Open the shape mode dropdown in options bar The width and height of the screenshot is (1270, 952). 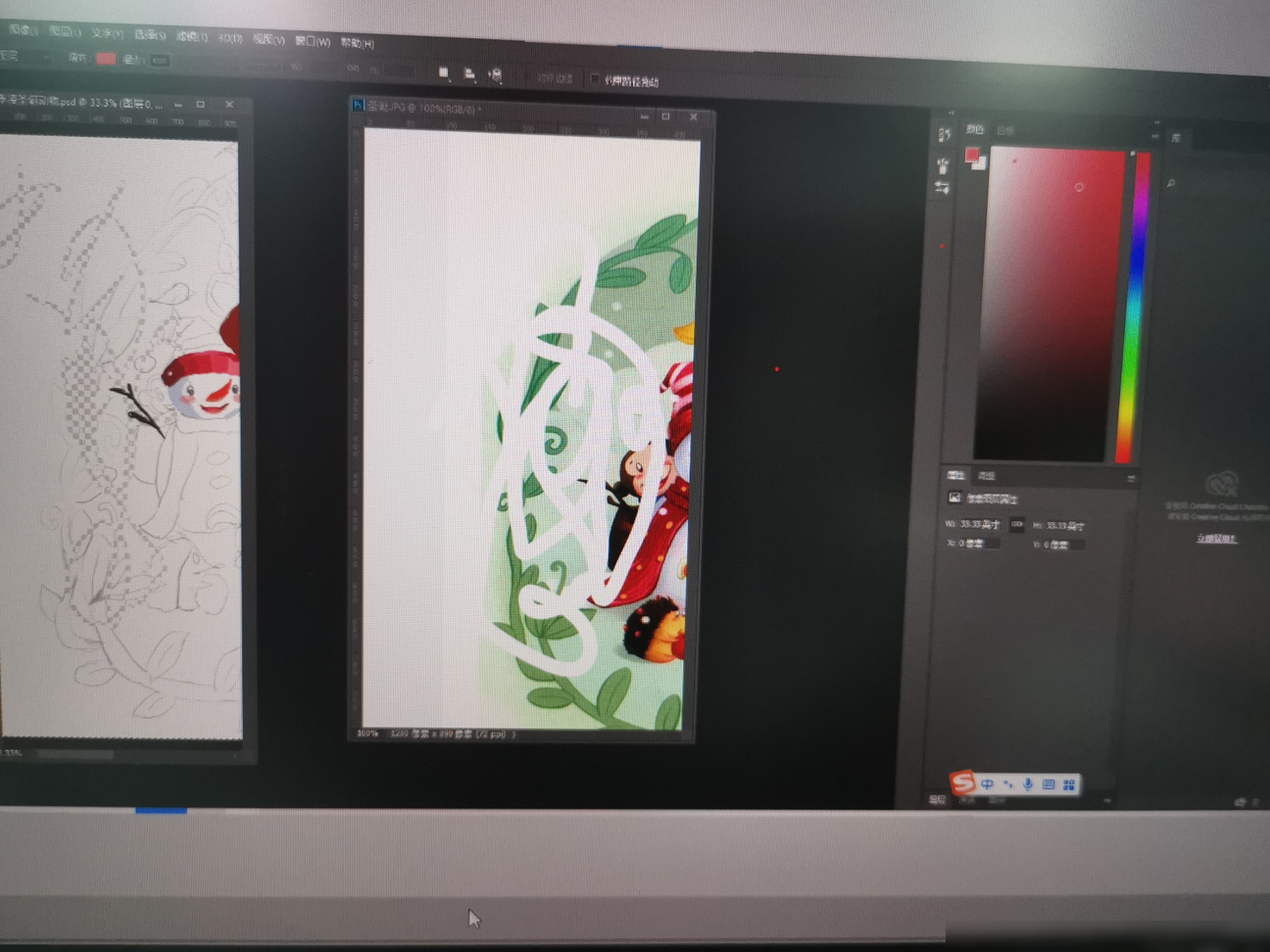point(24,56)
